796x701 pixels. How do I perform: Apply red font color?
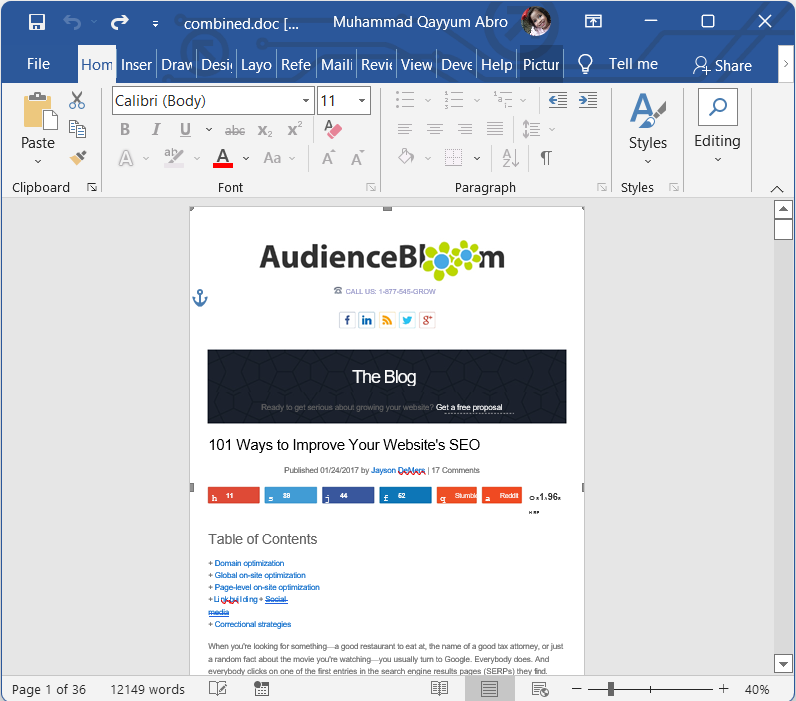tap(223, 158)
